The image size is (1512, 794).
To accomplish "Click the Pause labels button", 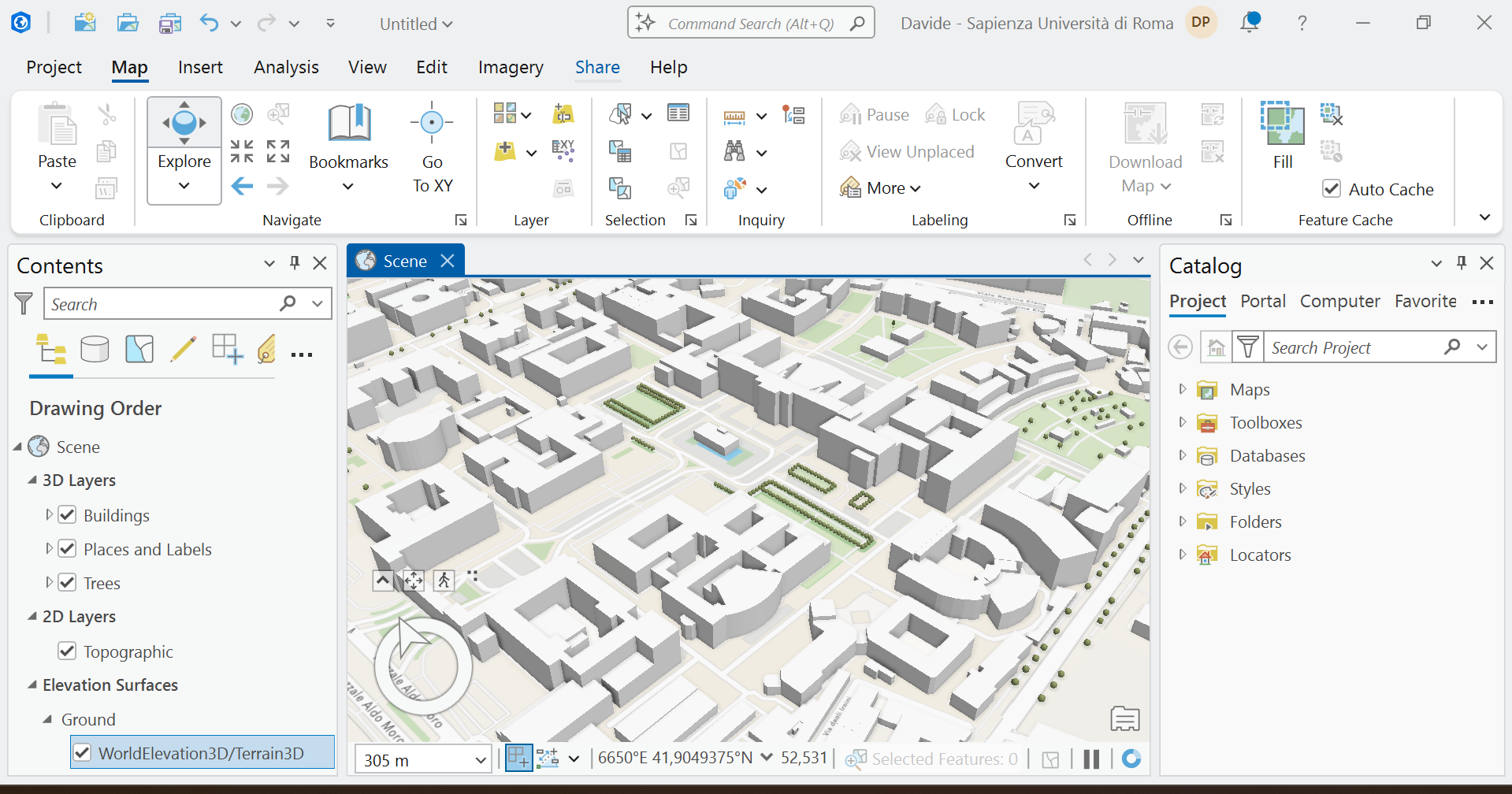I will tap(874, 115).
